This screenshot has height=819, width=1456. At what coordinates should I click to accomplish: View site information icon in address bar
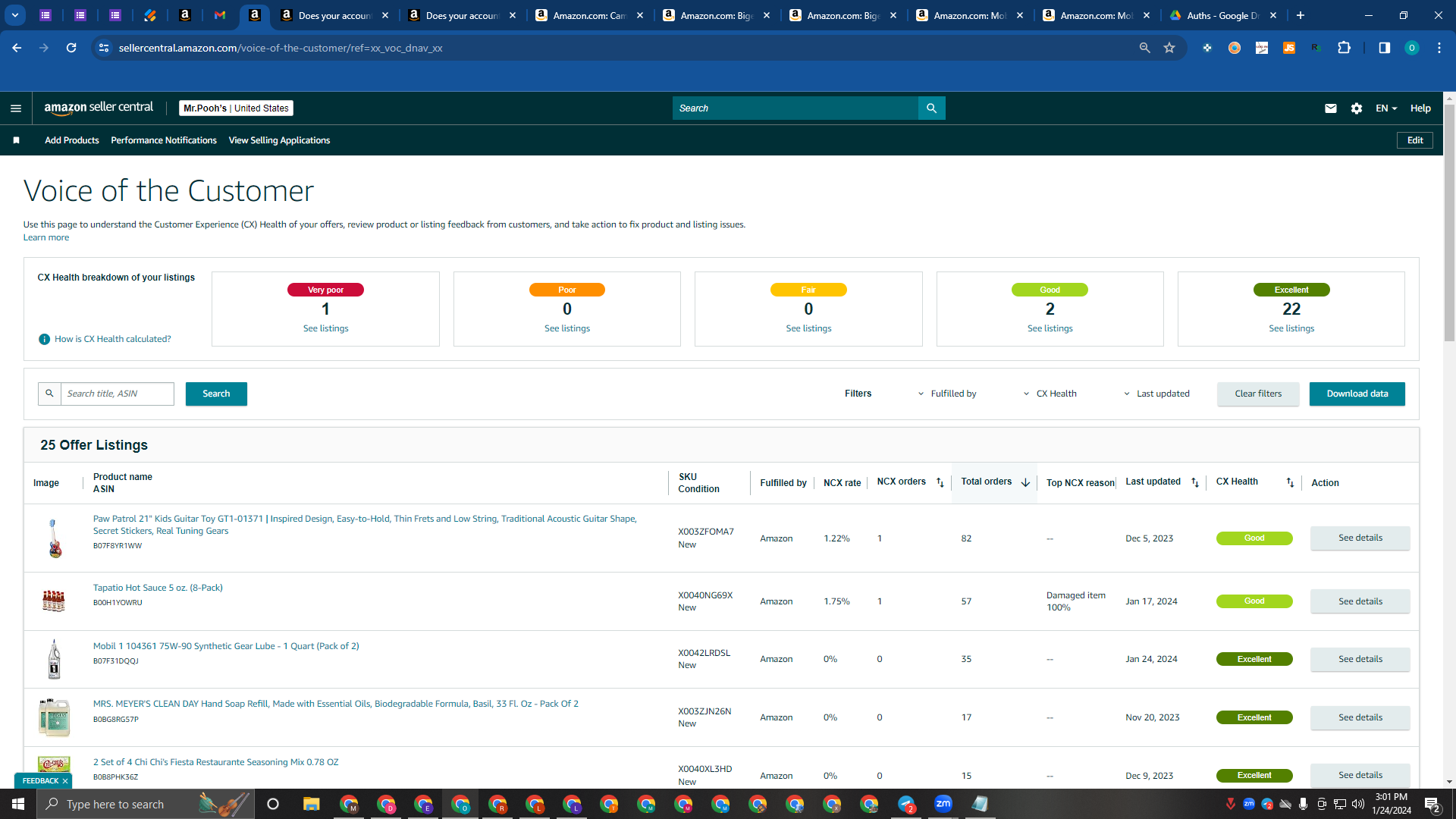pos(104,48)
